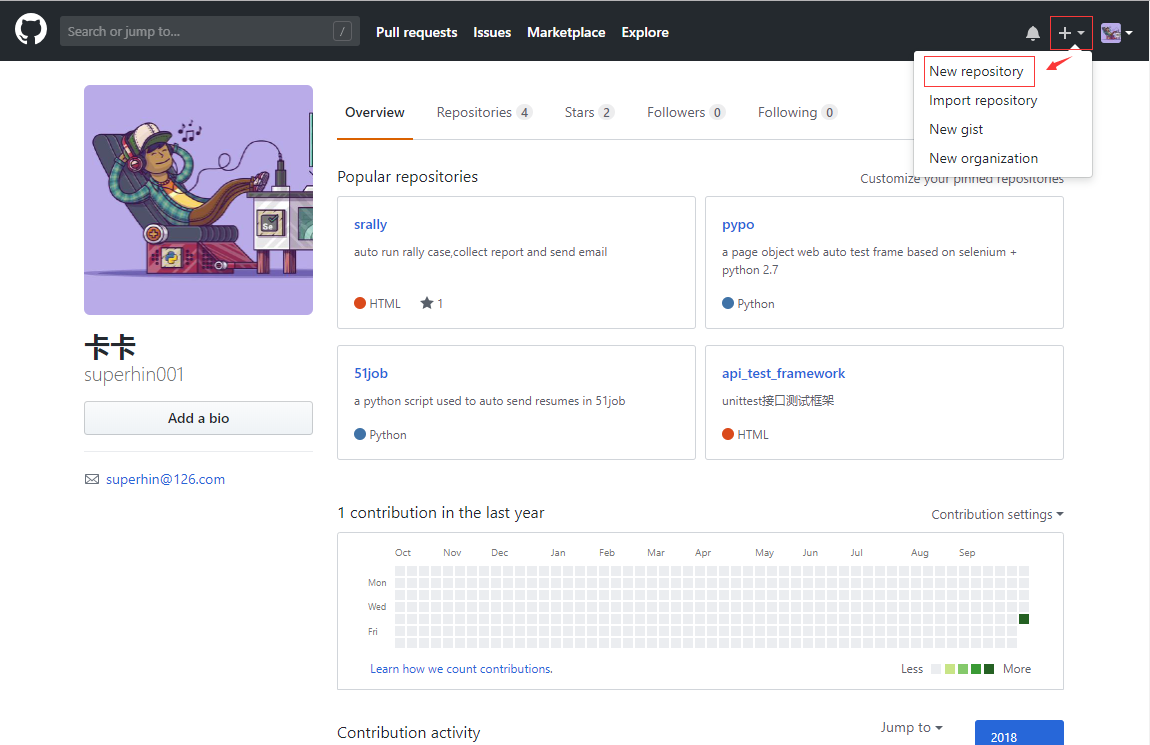Select the 2018 year button
The width and height of the screenshot is (1150, 745).
coord(1018,734)
